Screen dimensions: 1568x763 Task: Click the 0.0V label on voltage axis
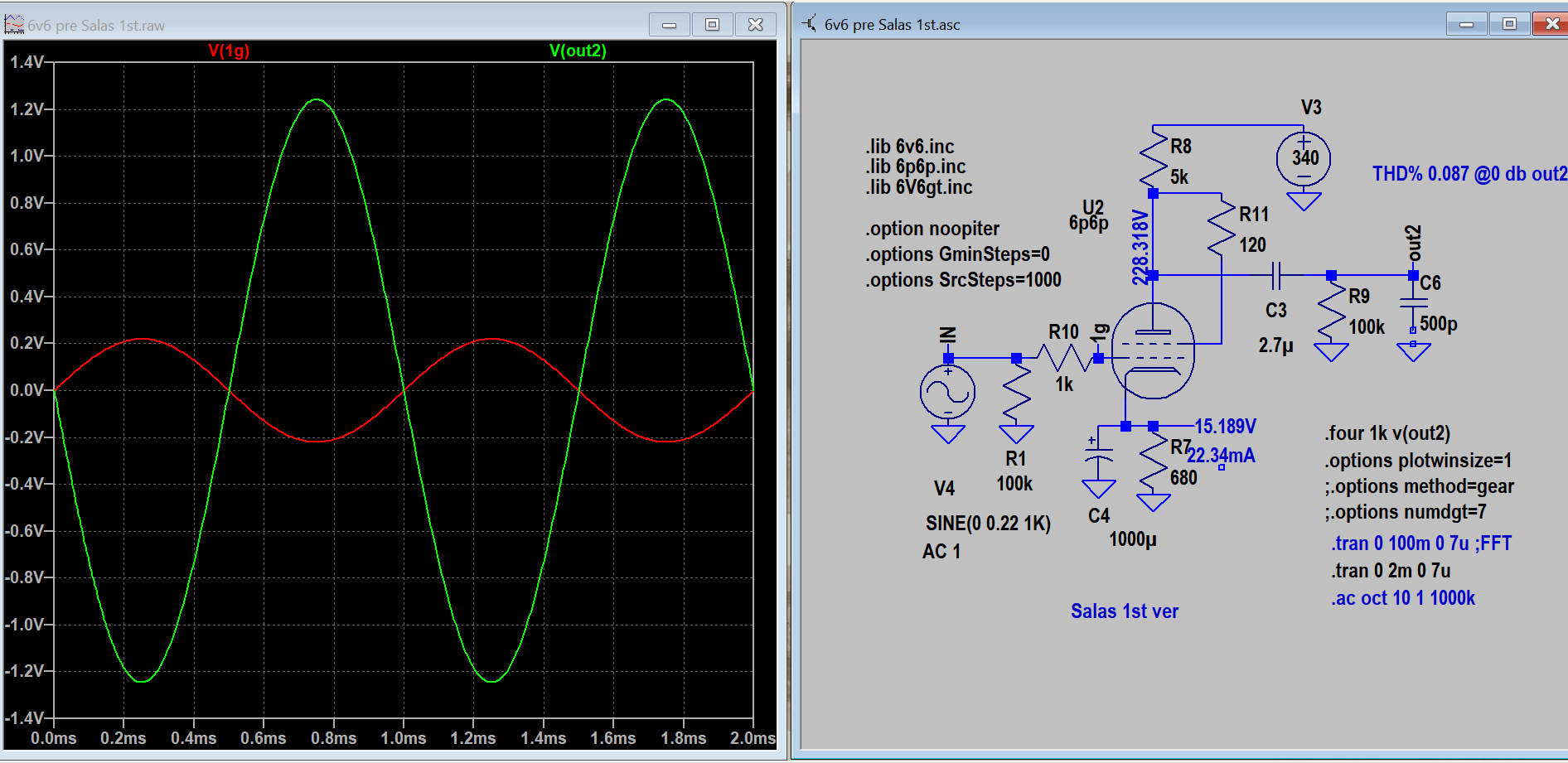(27, 390)
